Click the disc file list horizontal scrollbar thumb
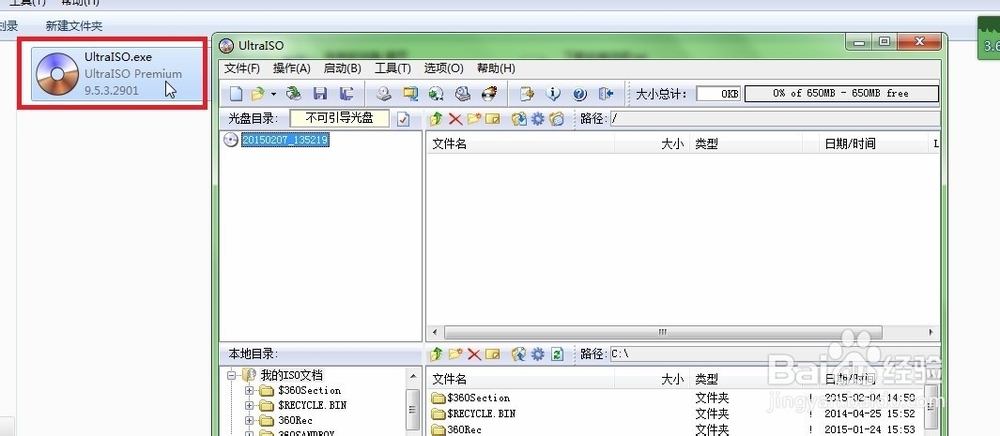This screenshot has width=1000, height=436. 663,333
